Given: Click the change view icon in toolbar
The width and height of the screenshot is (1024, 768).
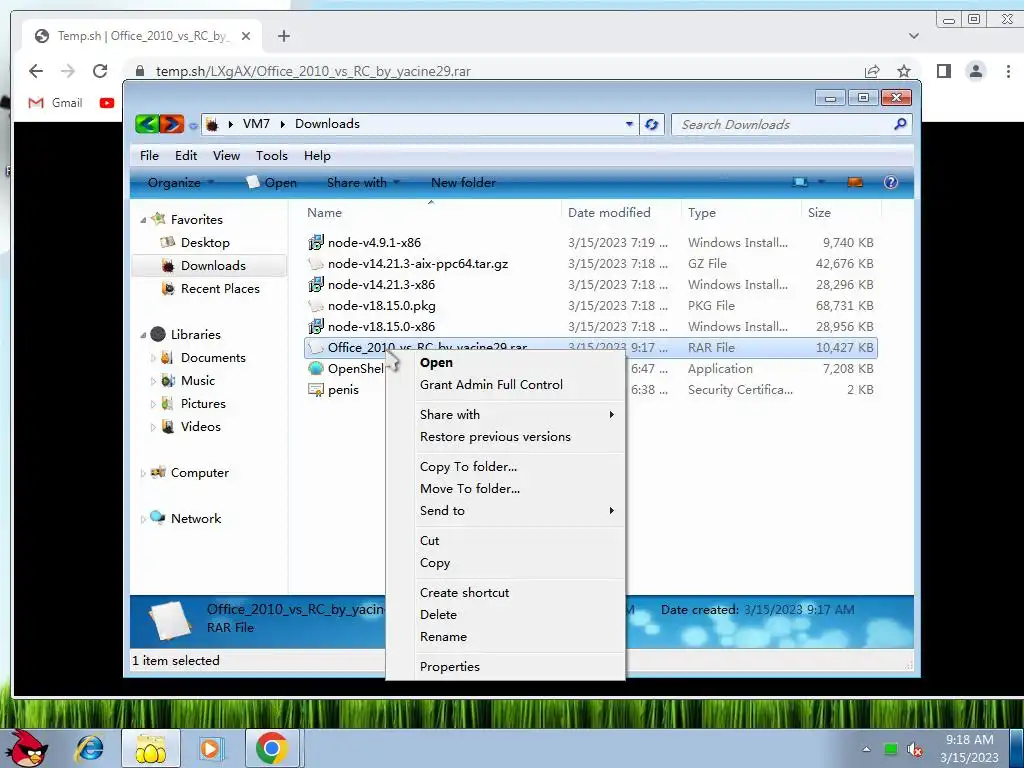Looking at the screenshot, I should (800, 182).
